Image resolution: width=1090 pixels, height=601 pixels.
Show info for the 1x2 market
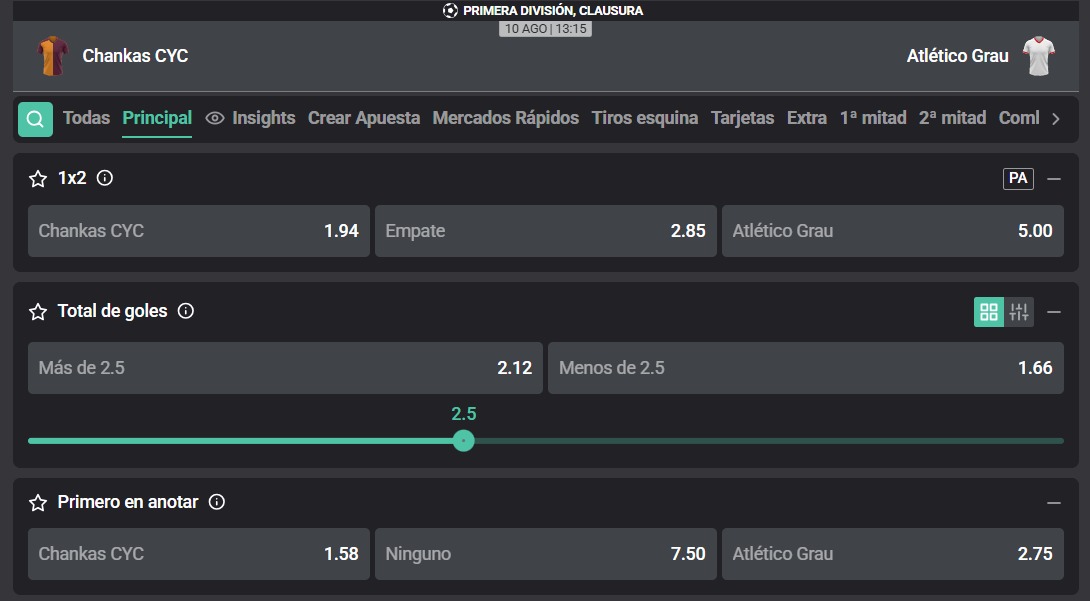(x=105, y=178)
